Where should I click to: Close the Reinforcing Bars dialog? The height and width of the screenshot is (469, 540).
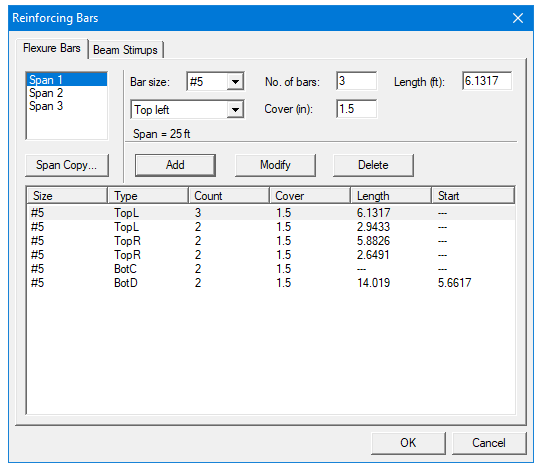pos(518,18)
